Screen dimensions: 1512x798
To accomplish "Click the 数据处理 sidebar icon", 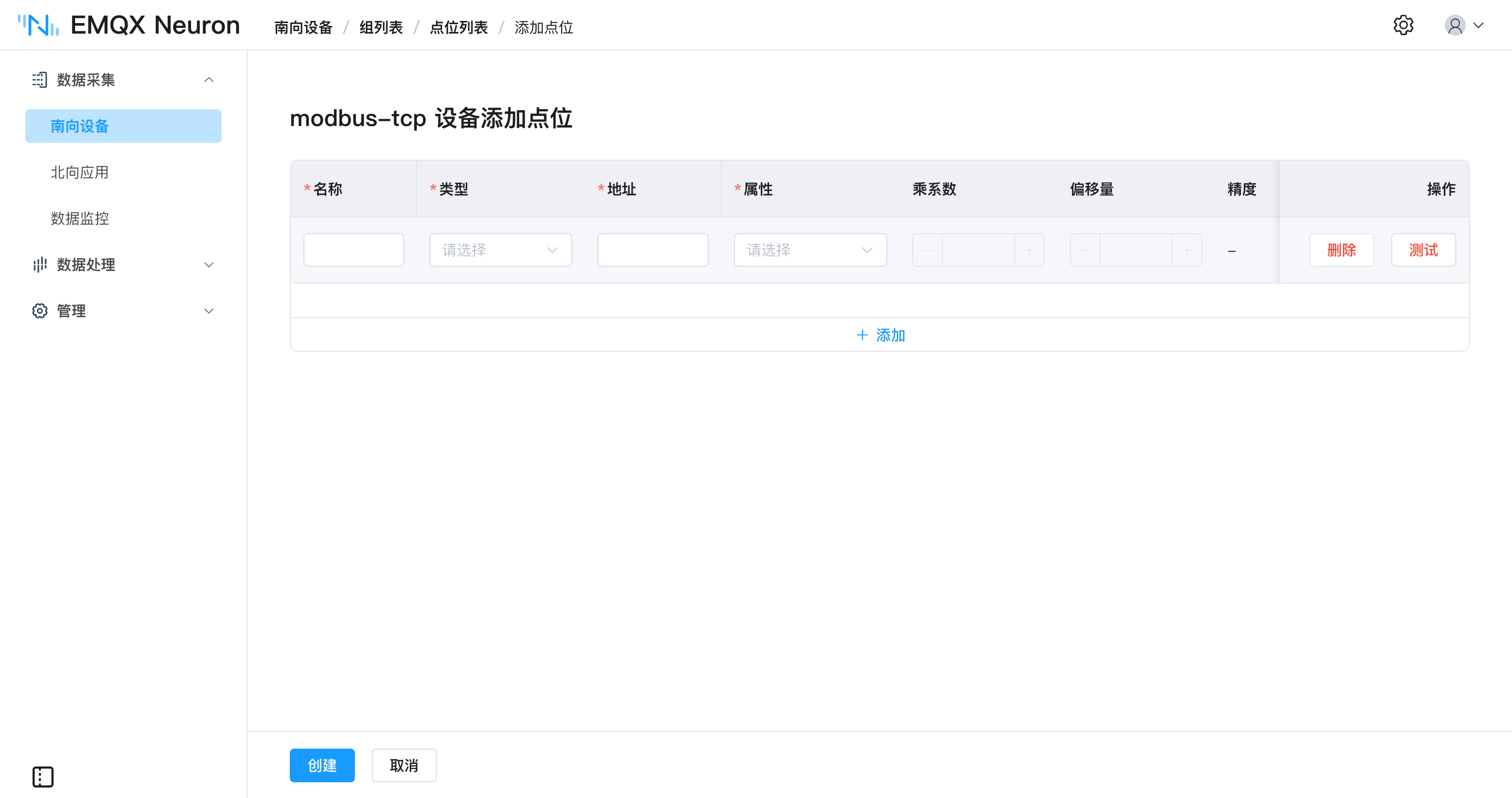I will (40, 265).
